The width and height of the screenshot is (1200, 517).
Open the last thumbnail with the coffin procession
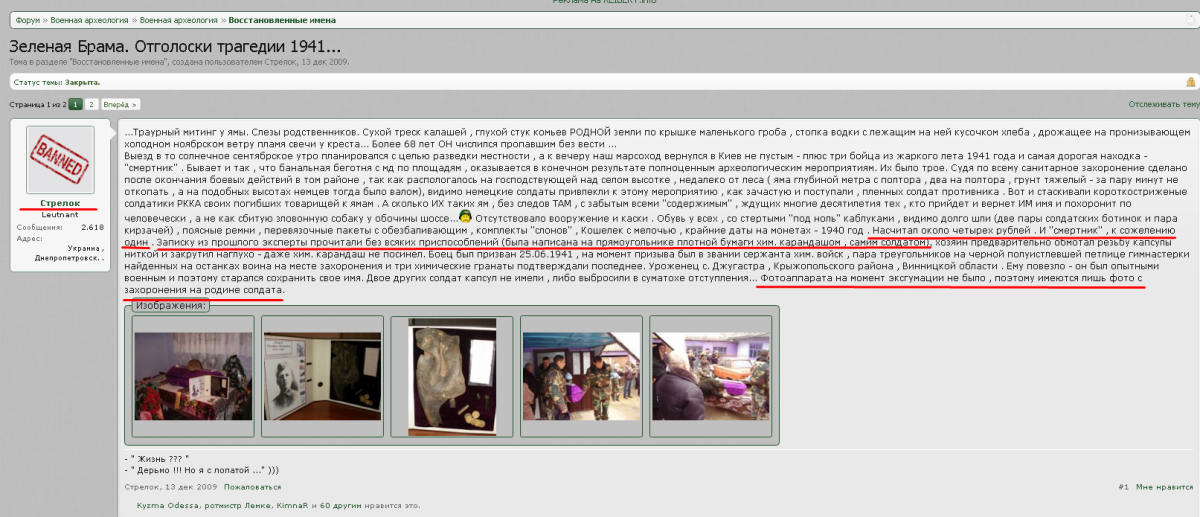tap(711, 376)
